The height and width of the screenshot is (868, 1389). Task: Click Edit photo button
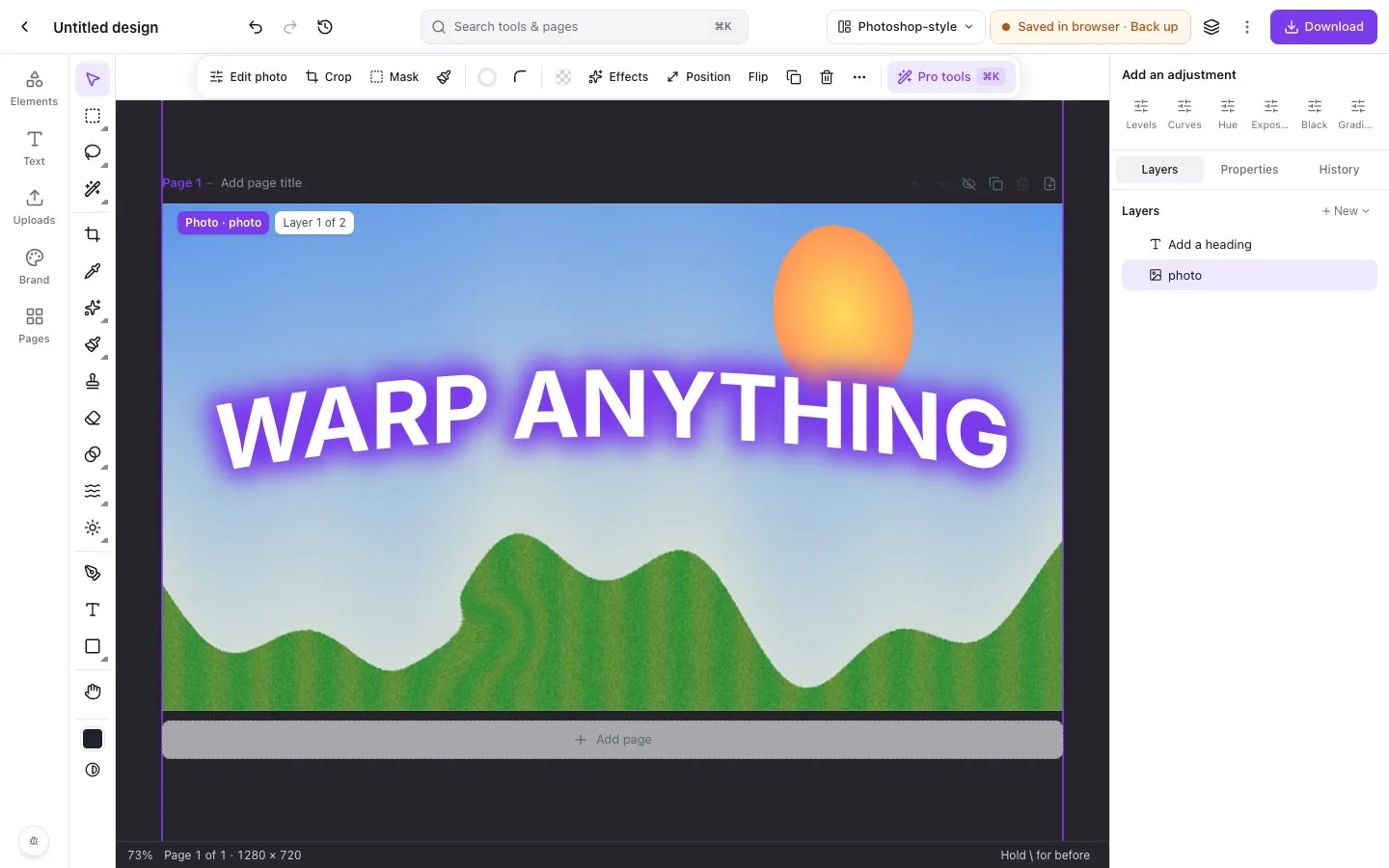click(x=248, y=77)
